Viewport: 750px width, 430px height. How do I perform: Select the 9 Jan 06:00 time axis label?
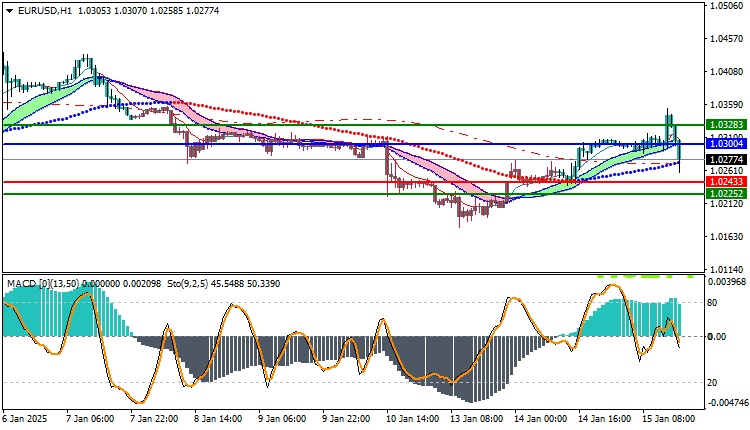coord(282,419)
